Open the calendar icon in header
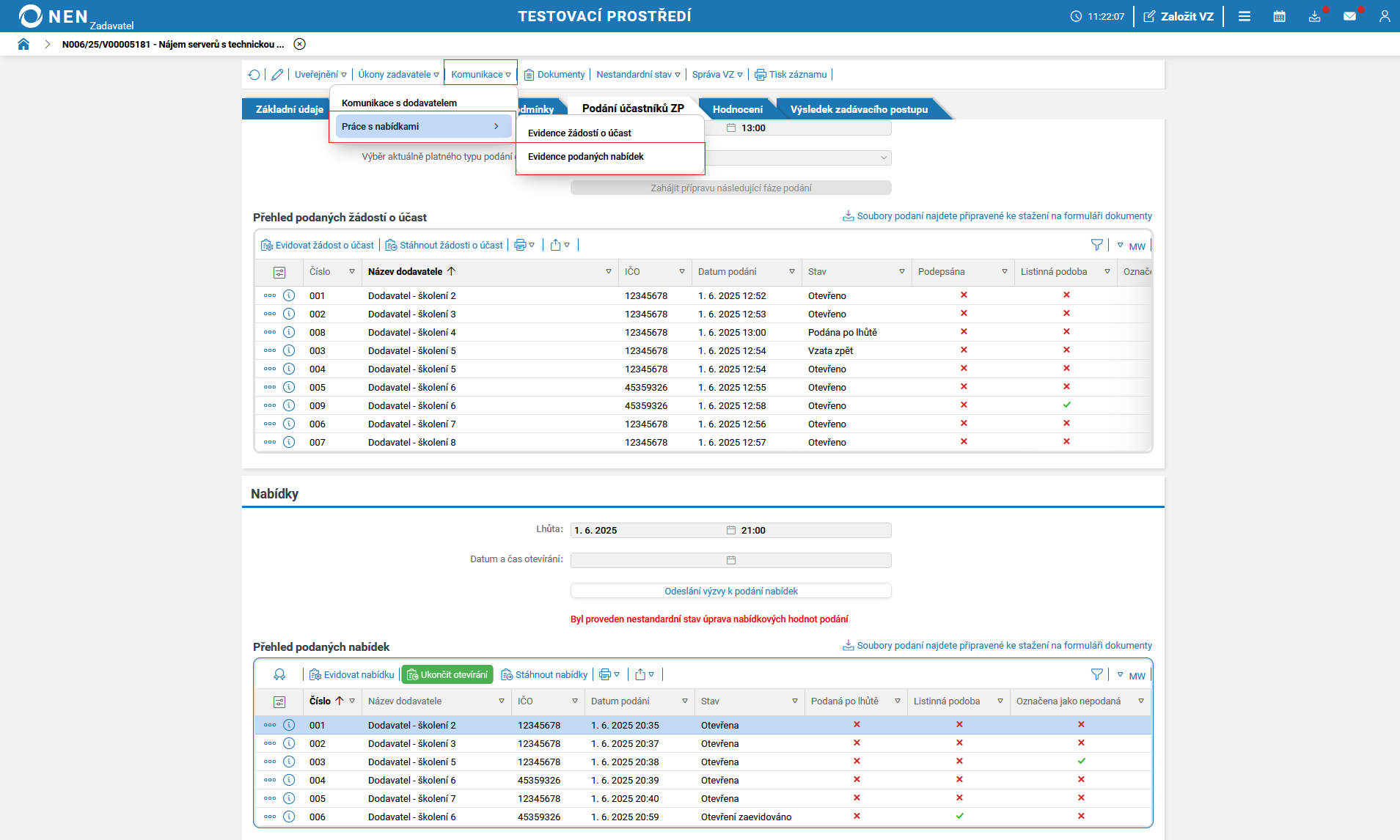 click(1279, 16)
